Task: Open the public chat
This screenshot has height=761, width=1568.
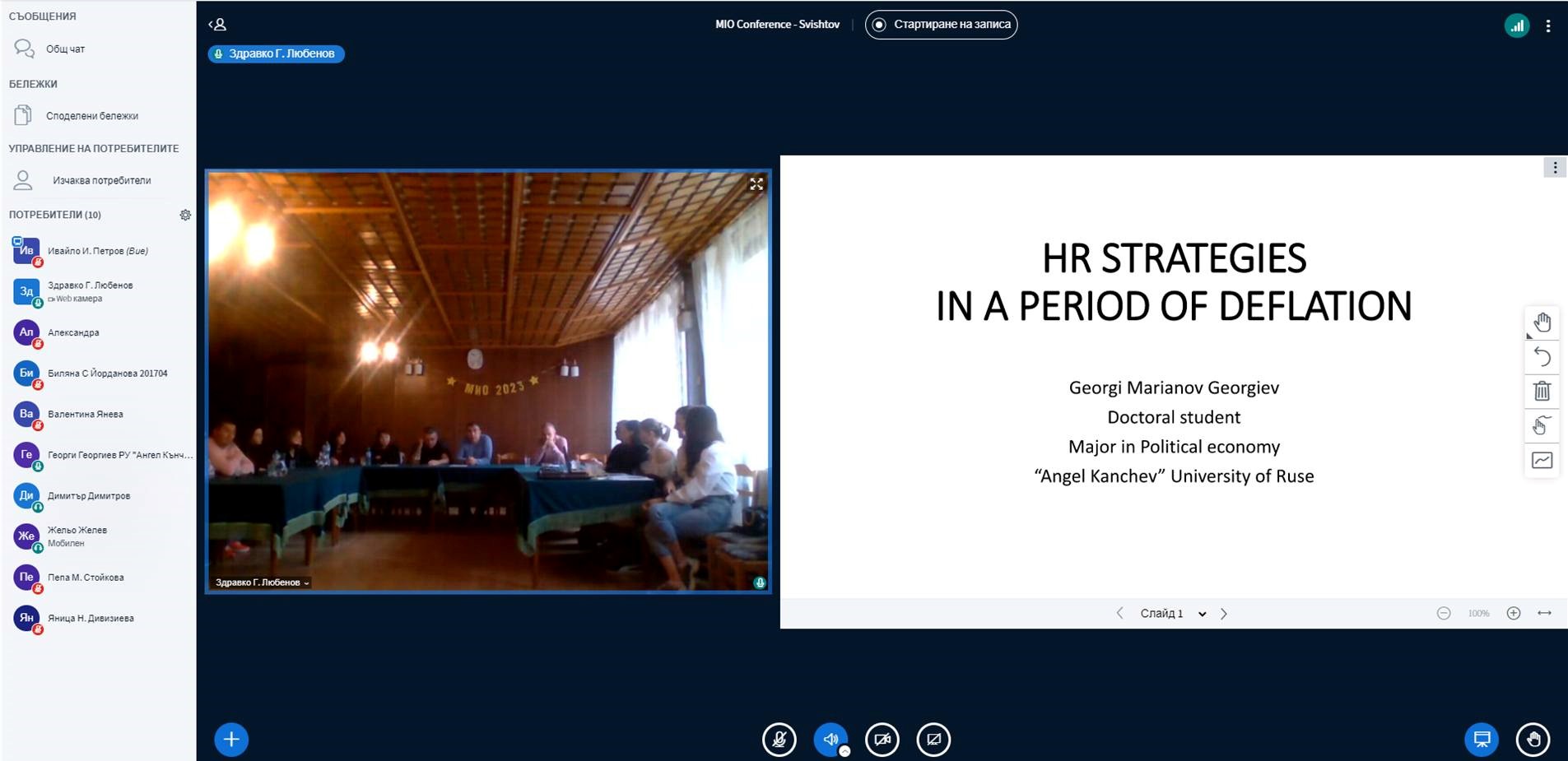Action: coord(65,49)
